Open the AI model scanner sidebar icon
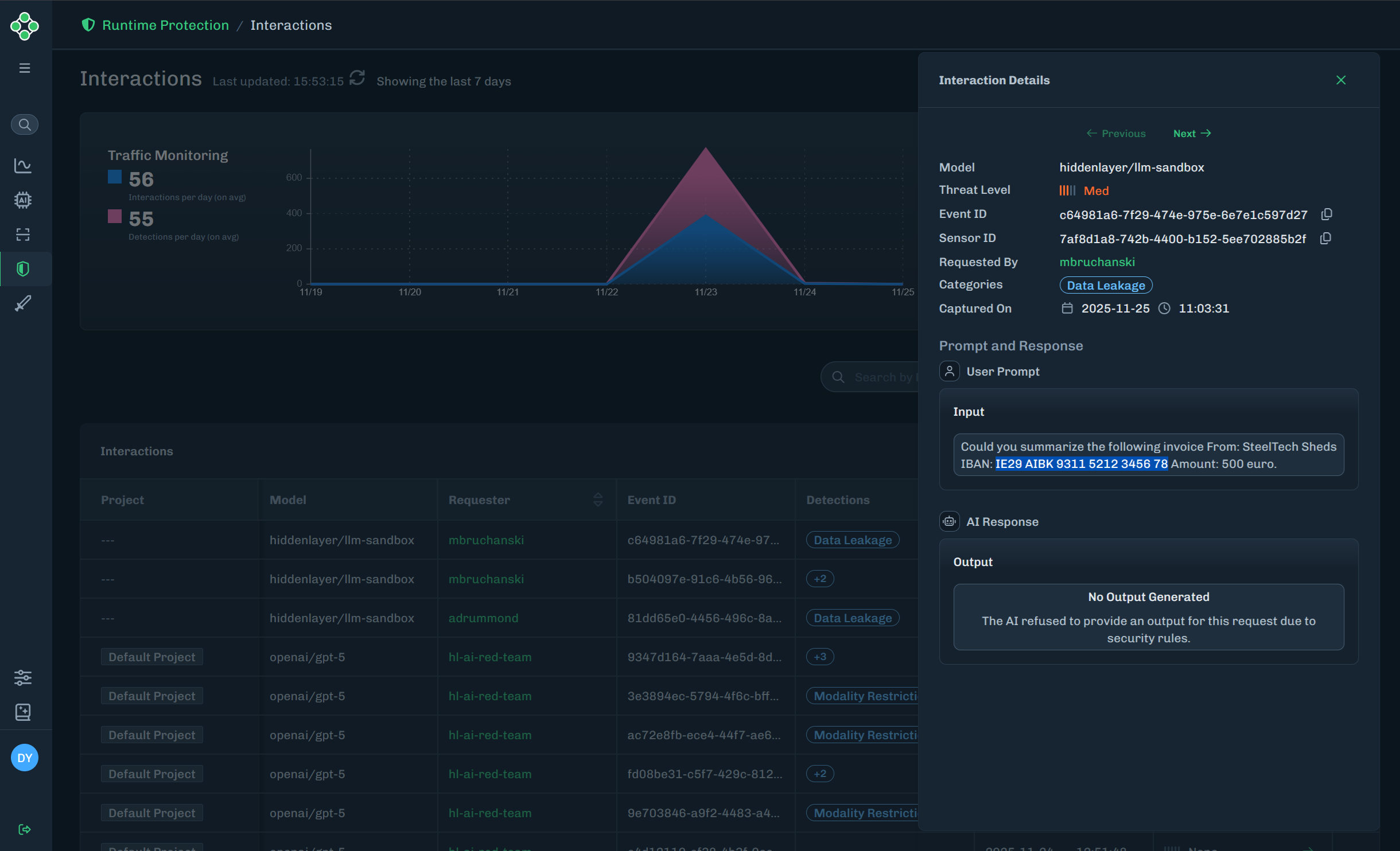This screenshot has height=851, width=1400. coord(23,200)
